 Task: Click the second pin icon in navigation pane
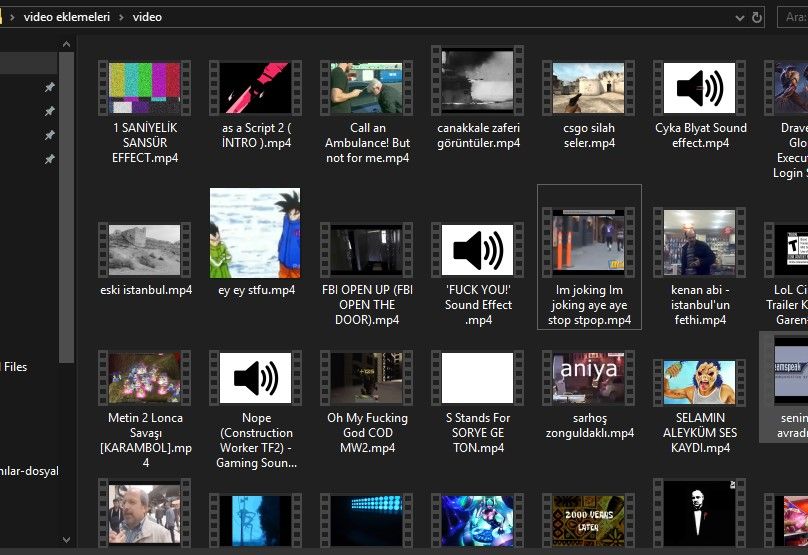[49, 111]
